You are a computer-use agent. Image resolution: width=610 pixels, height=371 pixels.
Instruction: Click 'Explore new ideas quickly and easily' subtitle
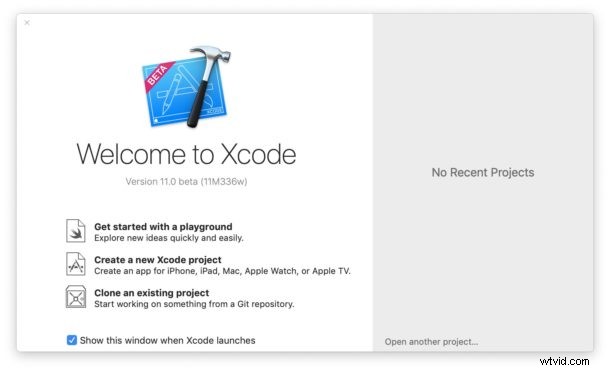coord(169,238)
